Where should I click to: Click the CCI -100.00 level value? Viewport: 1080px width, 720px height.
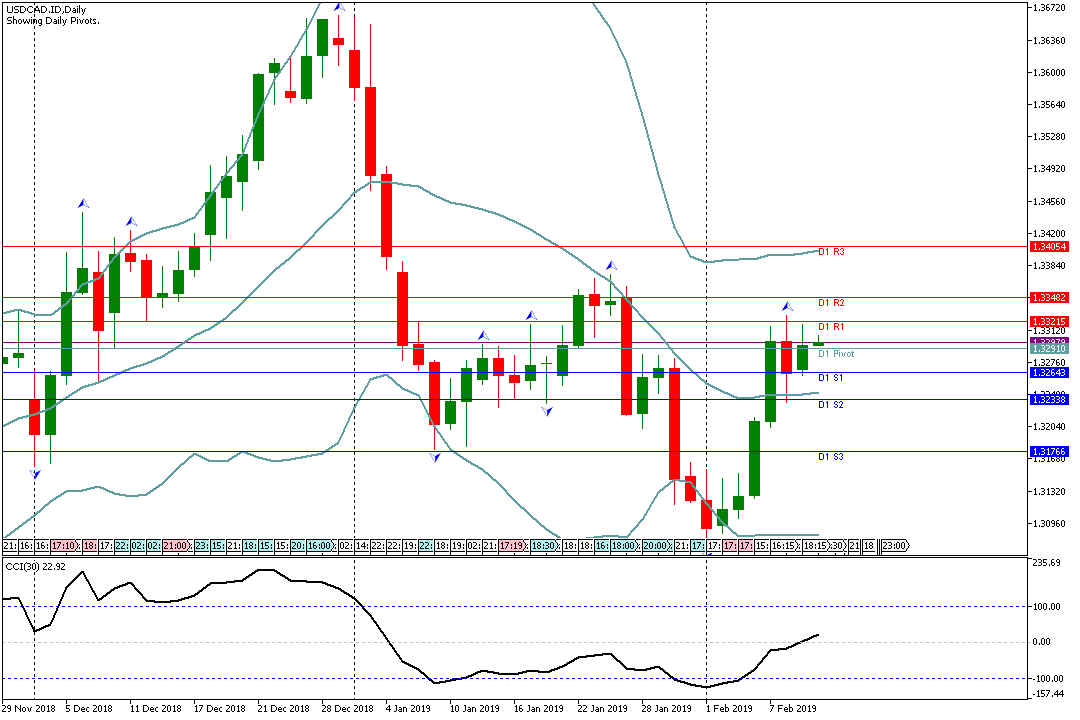[1046, 679]
